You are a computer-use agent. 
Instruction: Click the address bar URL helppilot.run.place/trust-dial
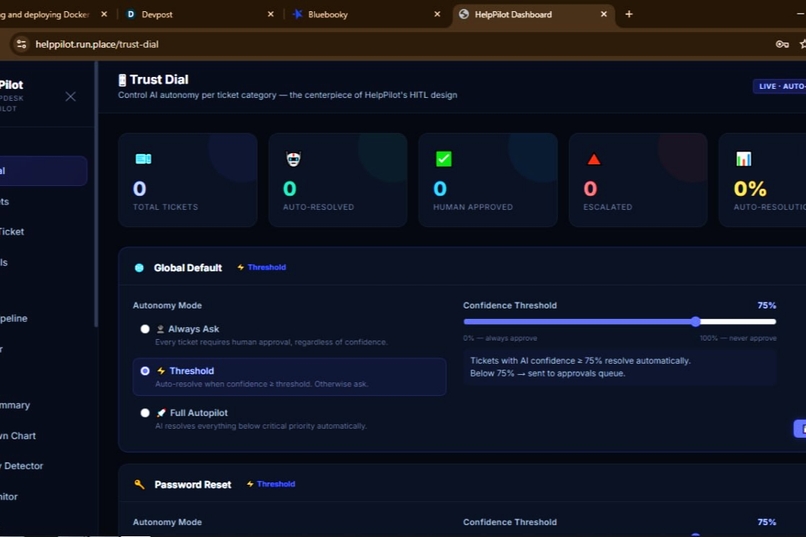(97, 45)
